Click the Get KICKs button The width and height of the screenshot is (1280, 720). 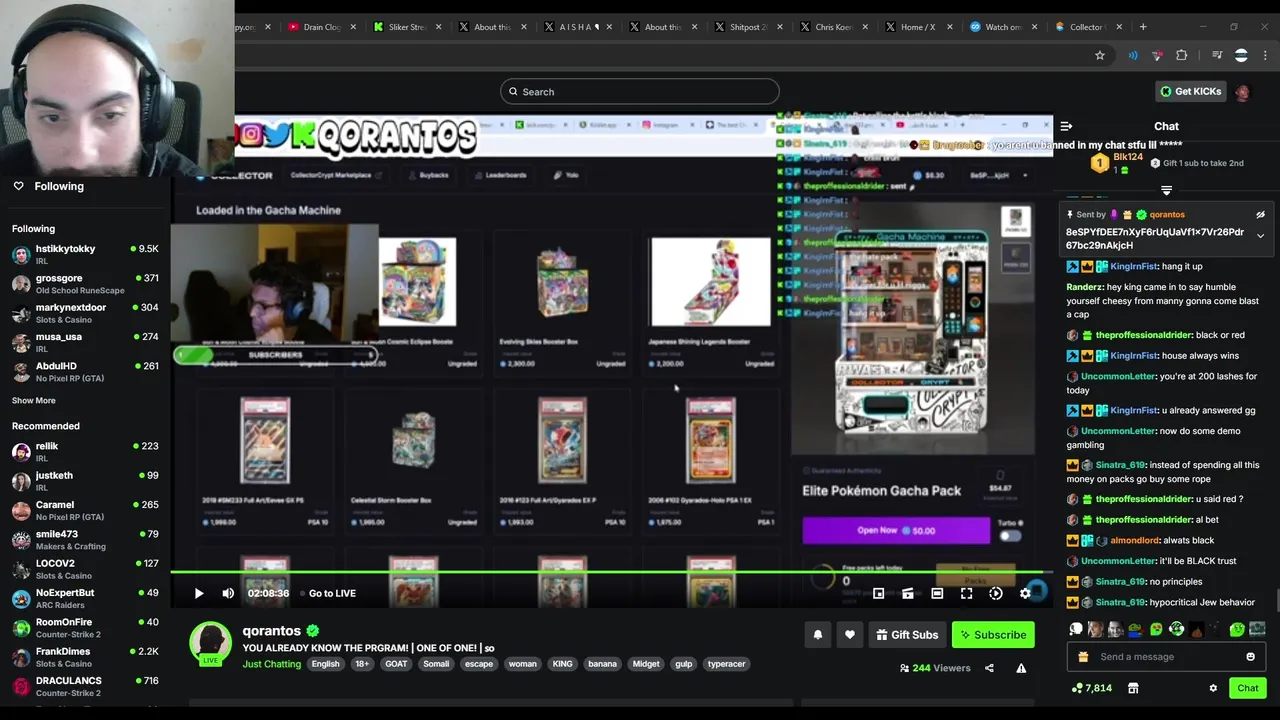[1190, 91]
